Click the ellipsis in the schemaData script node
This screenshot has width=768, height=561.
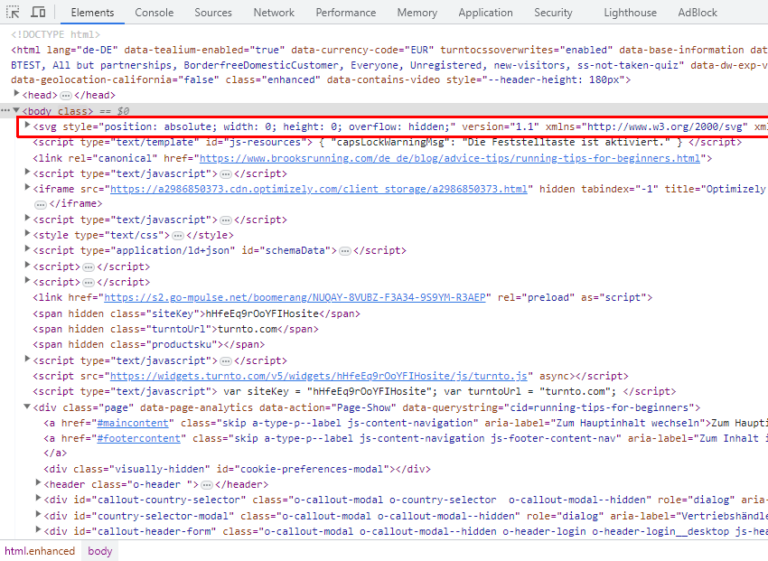click(x=342, y=251)
